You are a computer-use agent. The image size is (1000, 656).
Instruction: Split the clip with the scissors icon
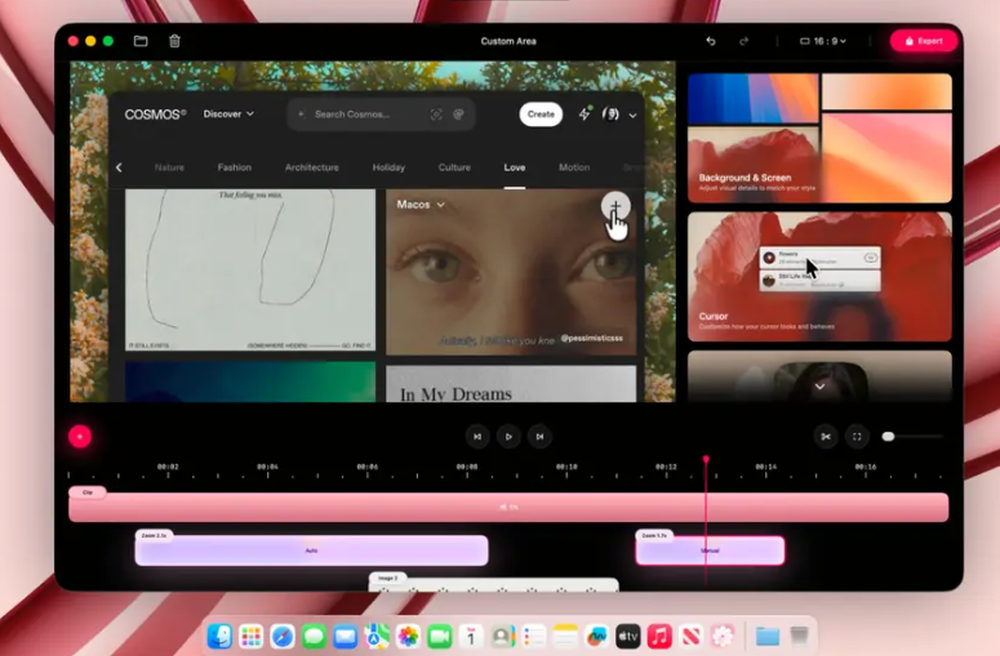pyautogui.click(x=826, y=436)
